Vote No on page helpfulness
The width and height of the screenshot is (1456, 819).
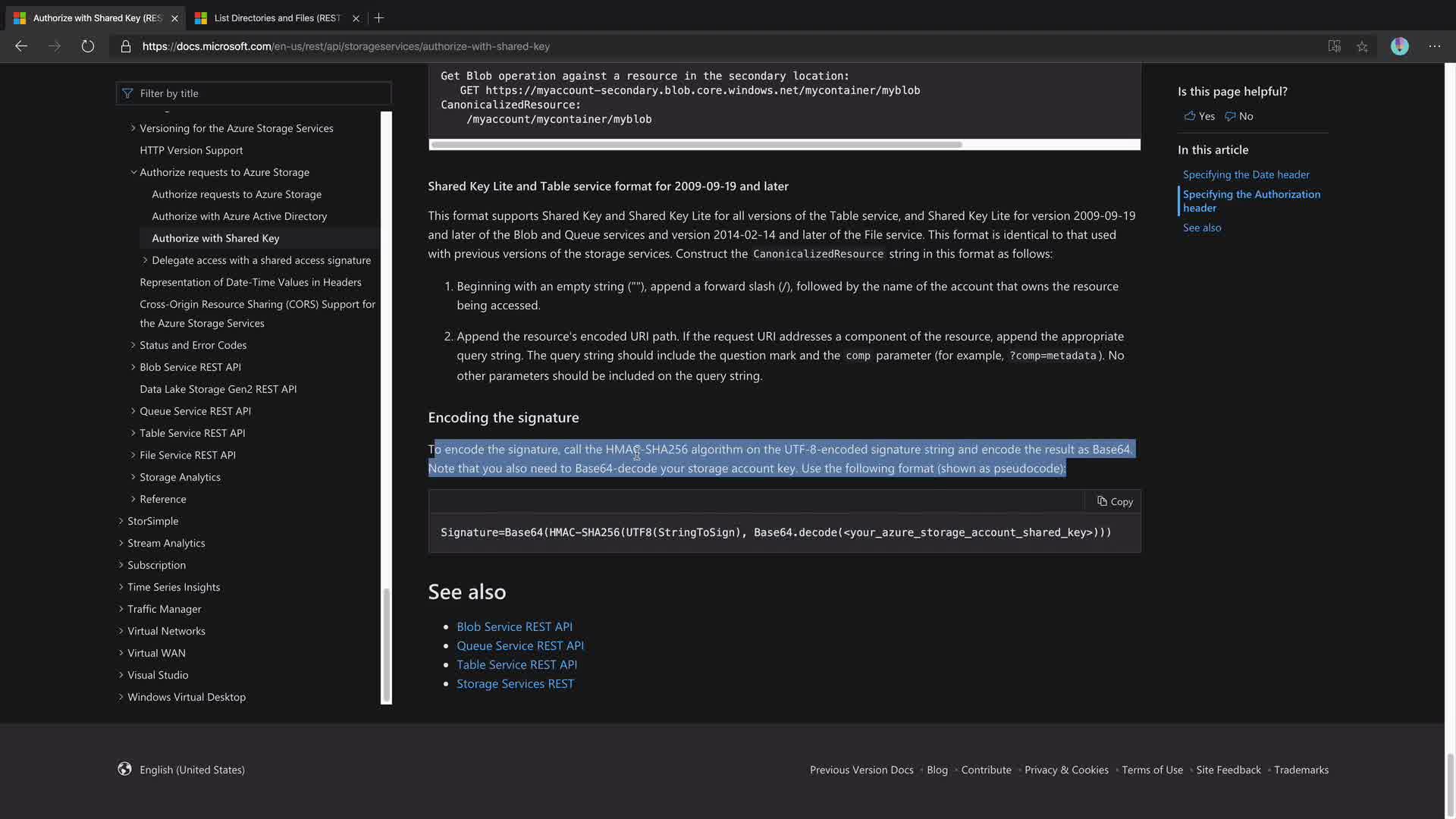point(1239,116)
